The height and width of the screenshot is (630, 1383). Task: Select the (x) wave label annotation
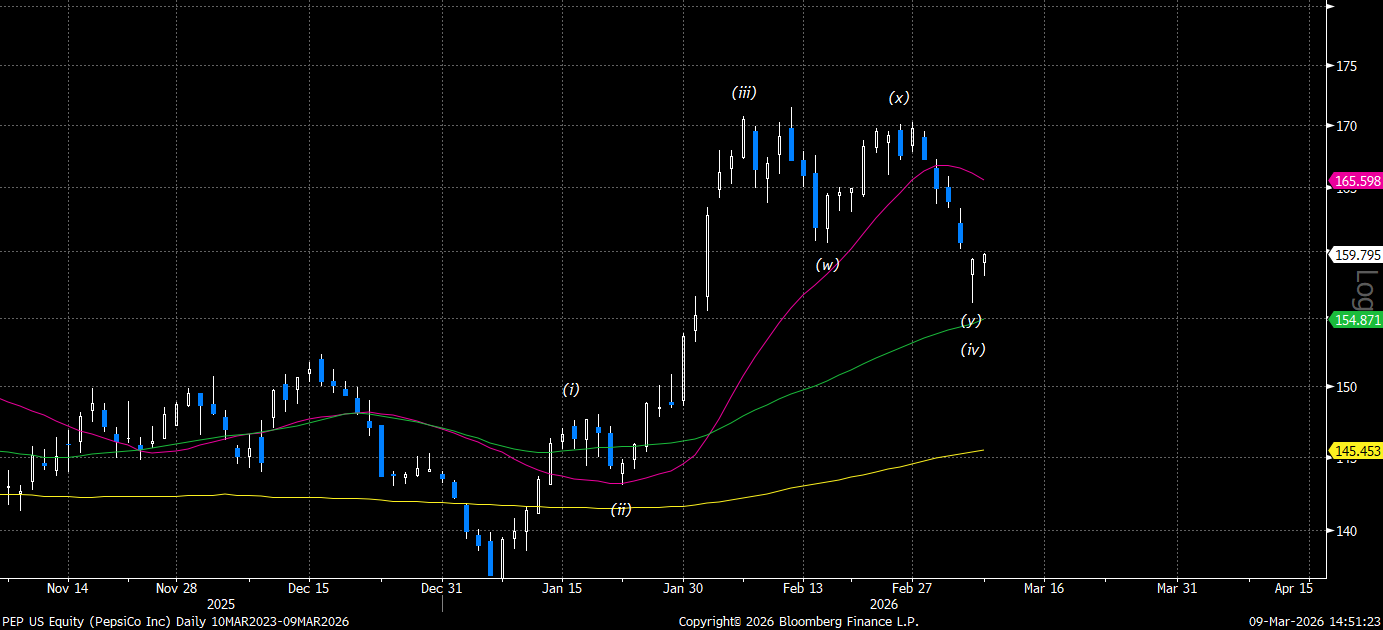899,98
